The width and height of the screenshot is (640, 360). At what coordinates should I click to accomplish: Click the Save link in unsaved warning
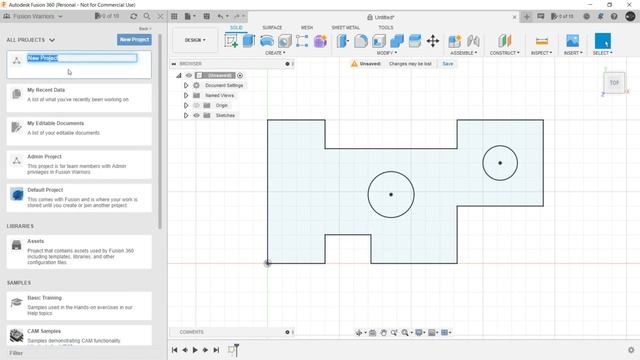(x=448, y=64)
